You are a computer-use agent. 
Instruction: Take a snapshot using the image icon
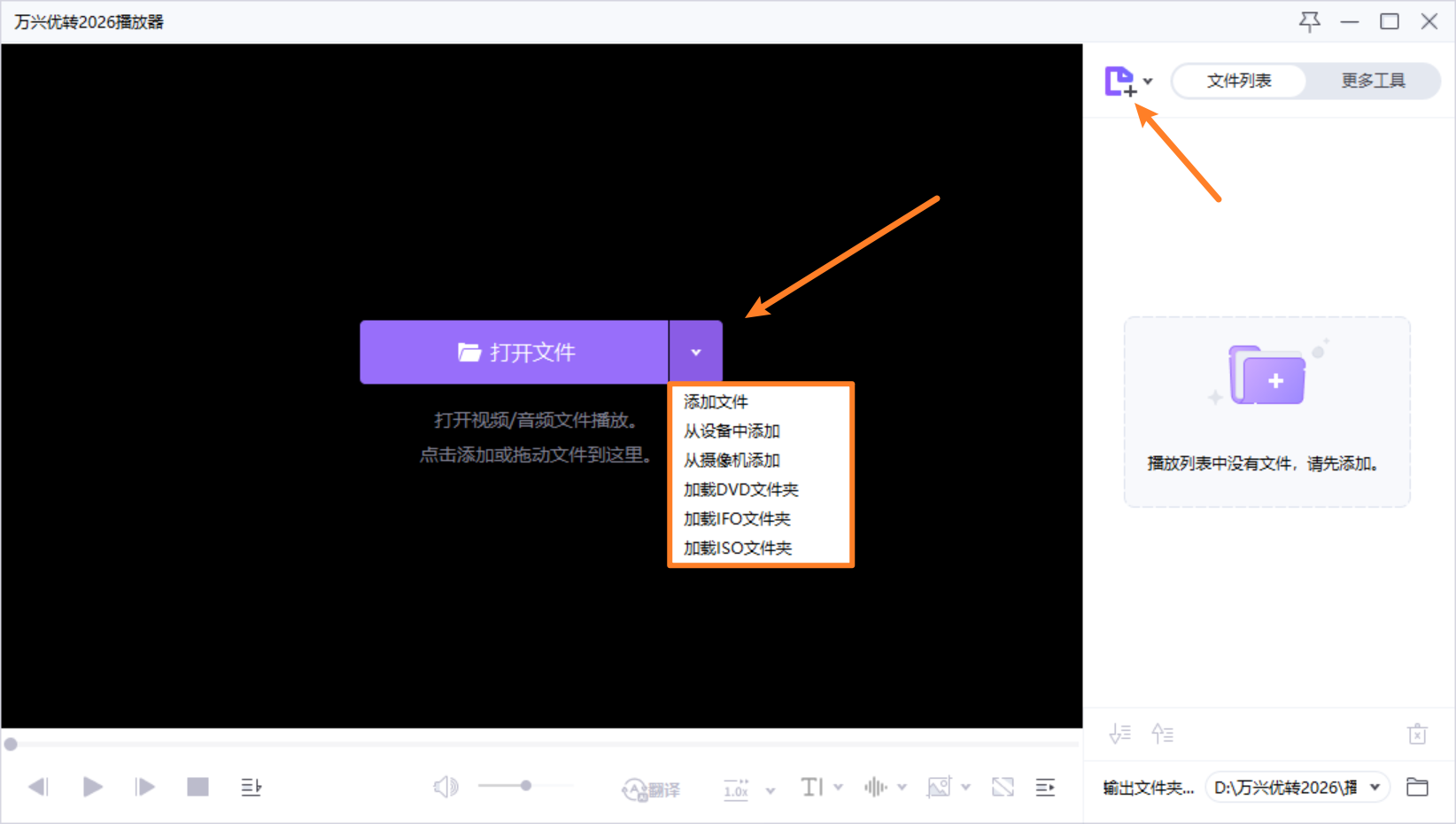(x=941, y=787)
